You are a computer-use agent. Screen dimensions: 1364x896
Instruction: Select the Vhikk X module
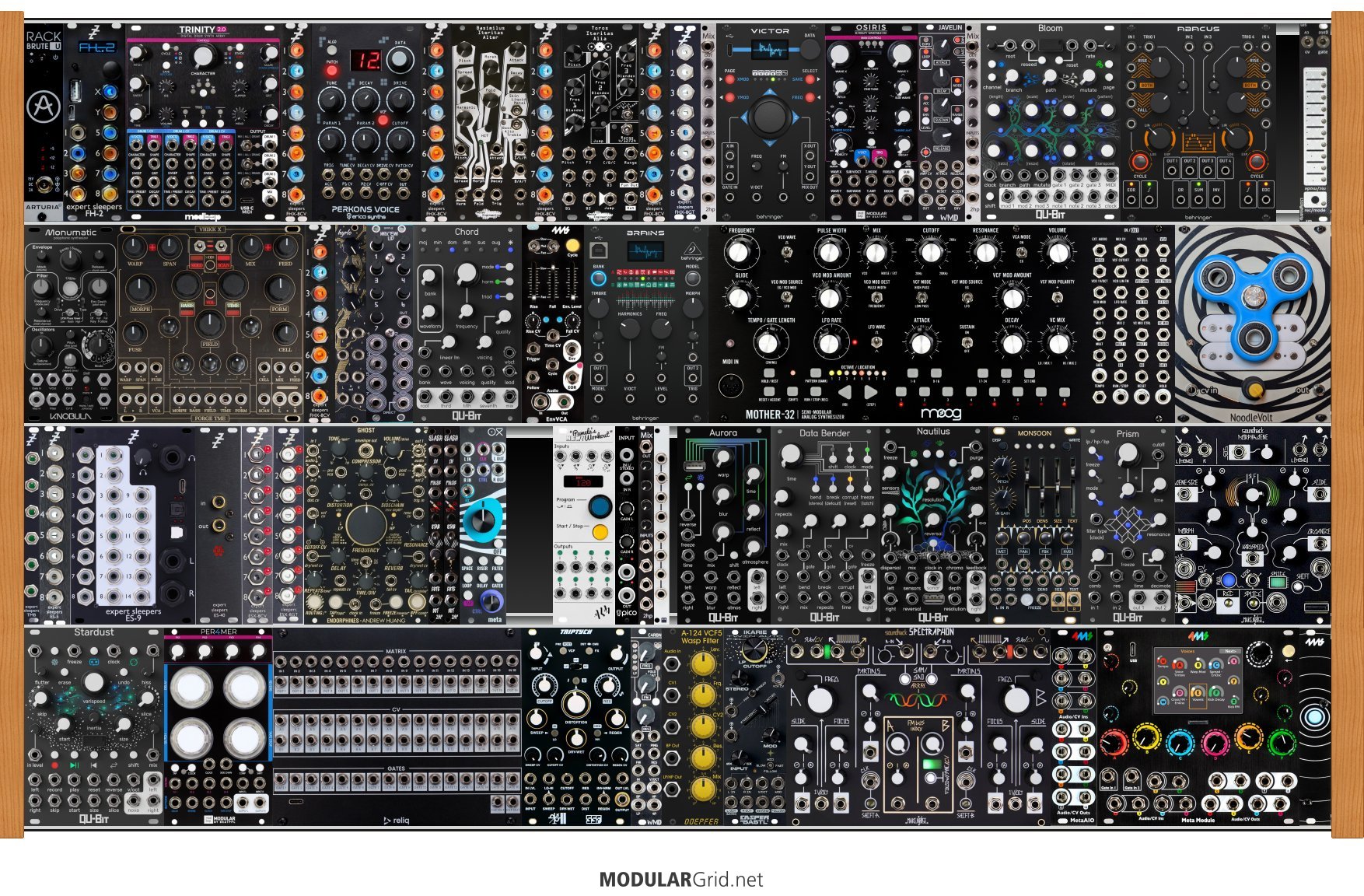point(211,323)
